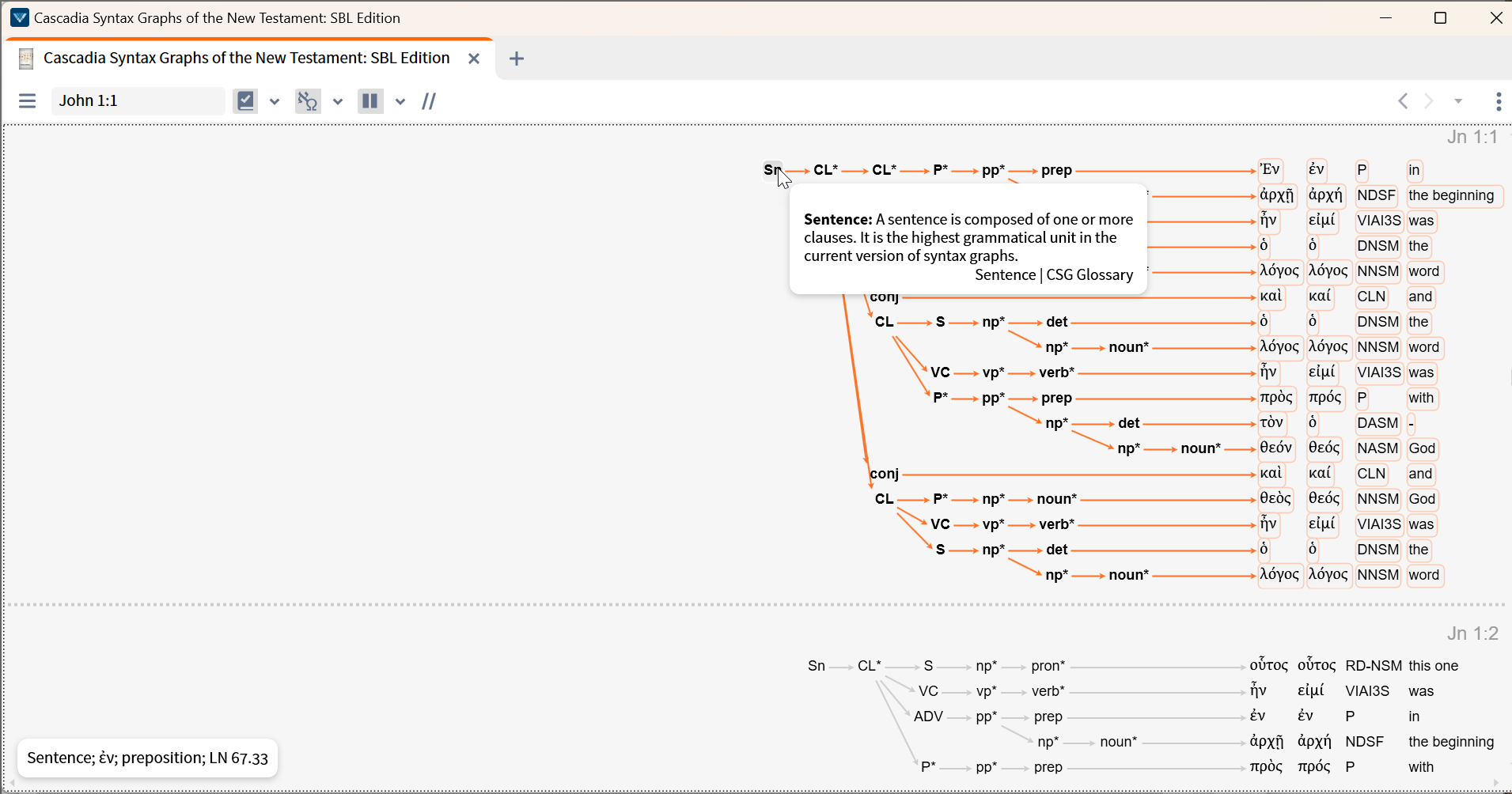Select the Jn 1:2 verse label
Viewport: 1512px width, 794px height.
pyautogui.click(x=1472, y=633)
